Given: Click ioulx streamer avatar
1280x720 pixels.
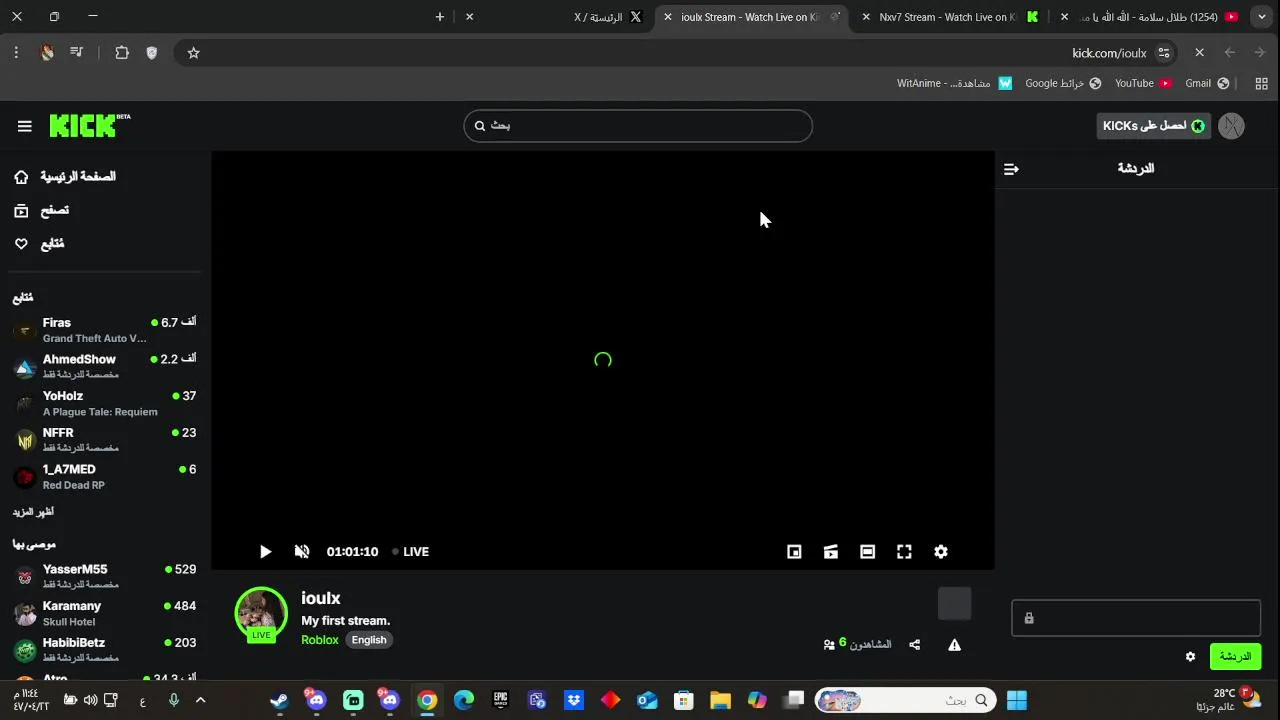Looking at the screenshot, I should click(261, 613).
